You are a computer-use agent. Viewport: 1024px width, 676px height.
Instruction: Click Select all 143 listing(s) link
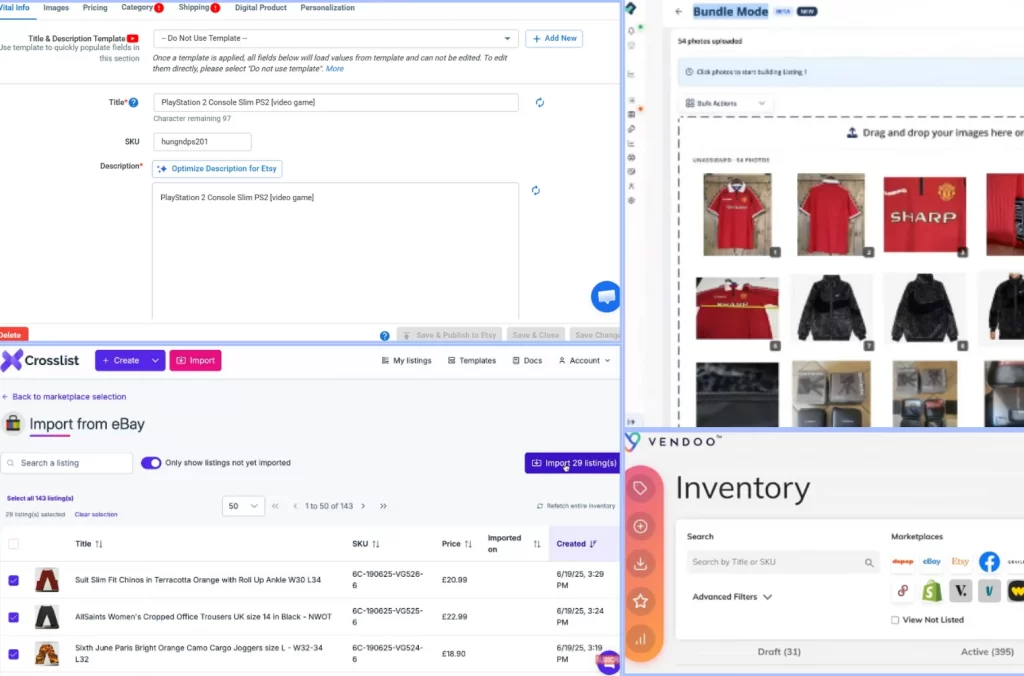tap(40, 498)
